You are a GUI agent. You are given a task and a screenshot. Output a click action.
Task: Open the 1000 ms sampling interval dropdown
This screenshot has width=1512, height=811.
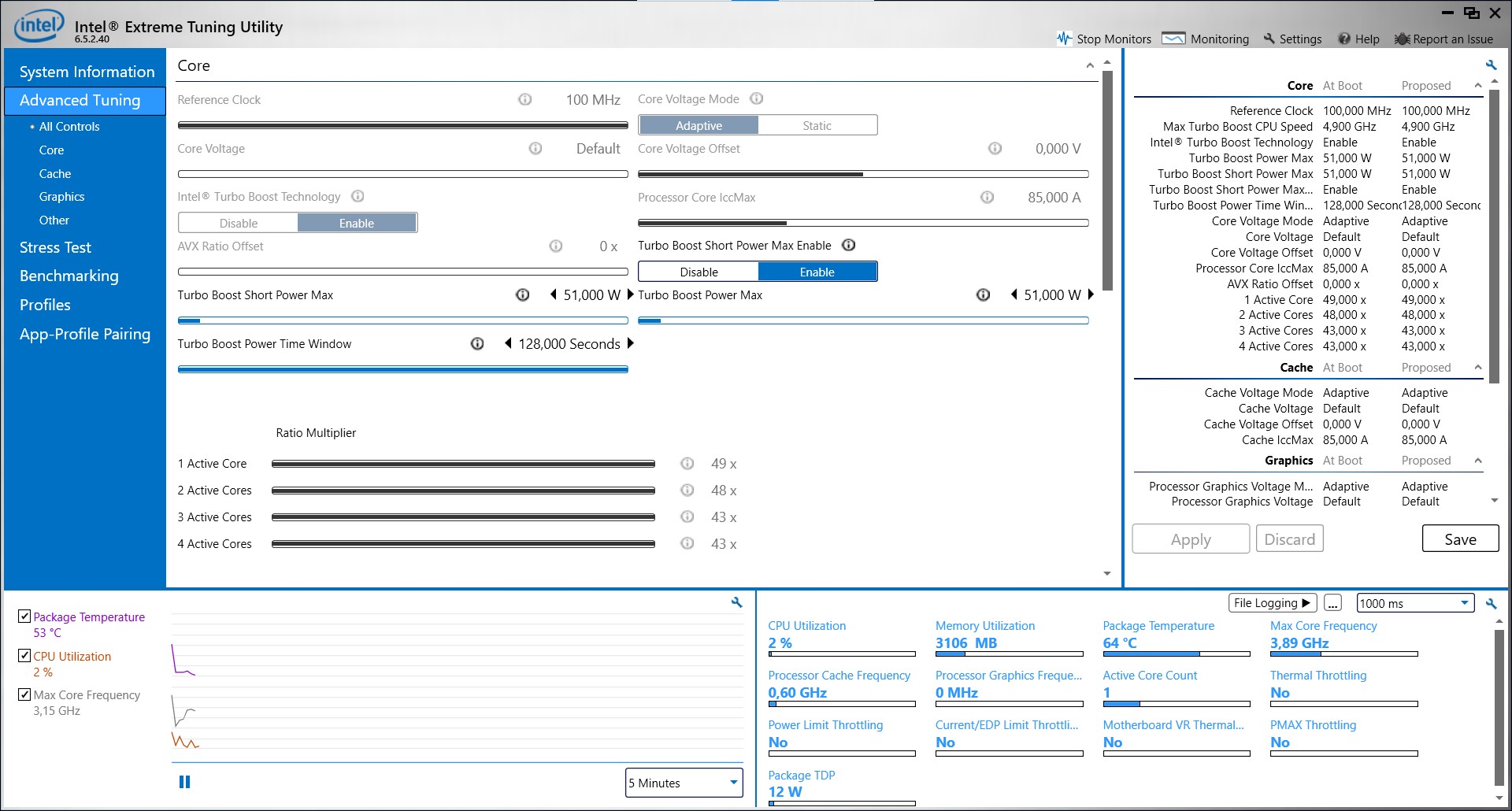(1415, 603)
